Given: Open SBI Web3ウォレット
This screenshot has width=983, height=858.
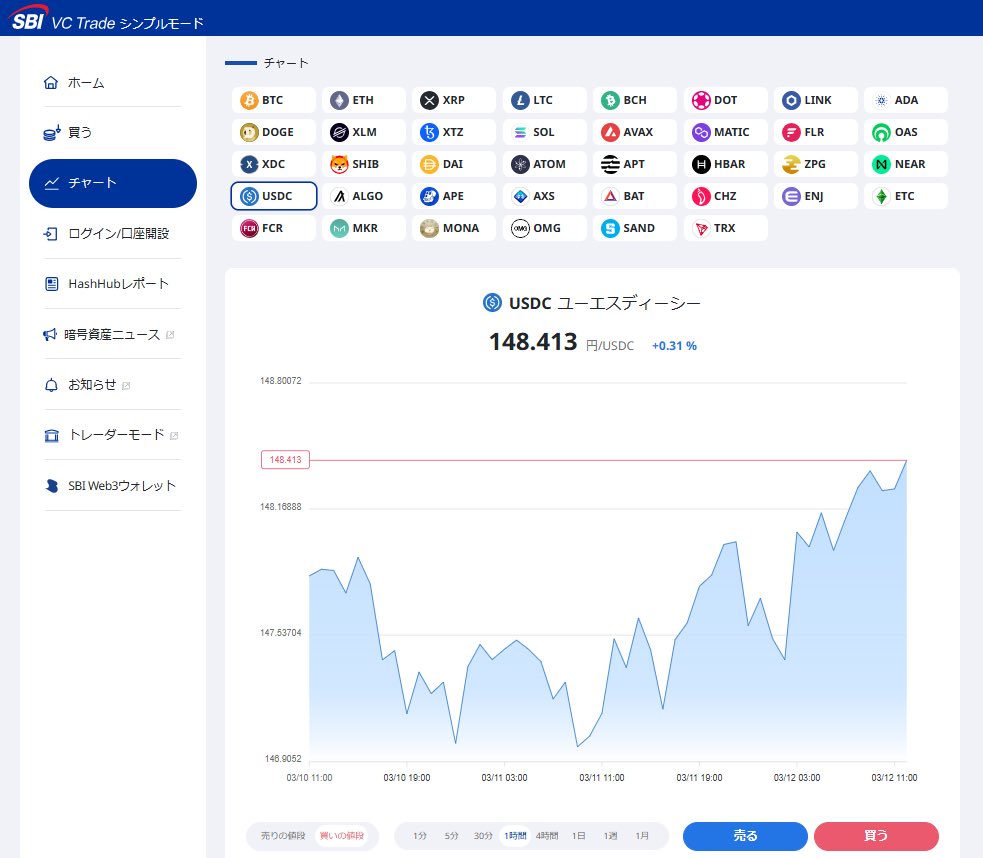Looking at the screenshot, I should [x=113, y=486].
